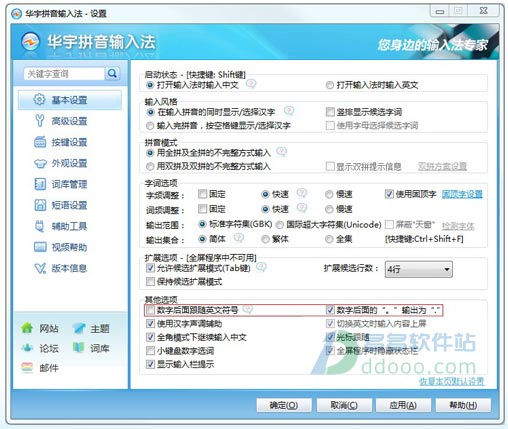The width and height of the screenshot is (508, 429).
Task: Uncheck 使用固顶字 checkbox
Action: 389,194
